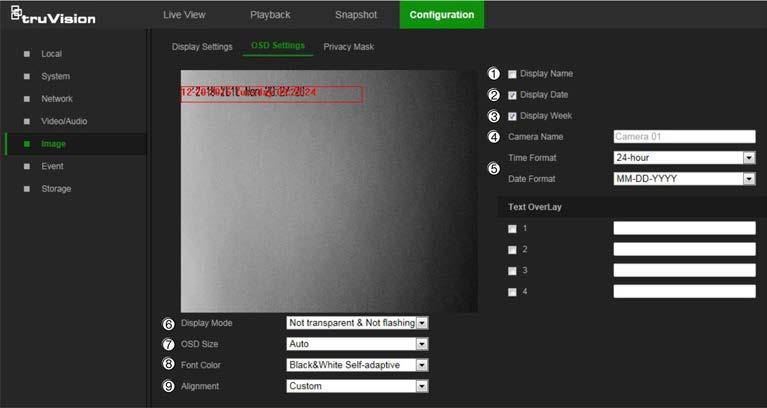The image size is (767, 408).
Task: Open the Display Mode dropdown
Action: [x=357, y=323]
